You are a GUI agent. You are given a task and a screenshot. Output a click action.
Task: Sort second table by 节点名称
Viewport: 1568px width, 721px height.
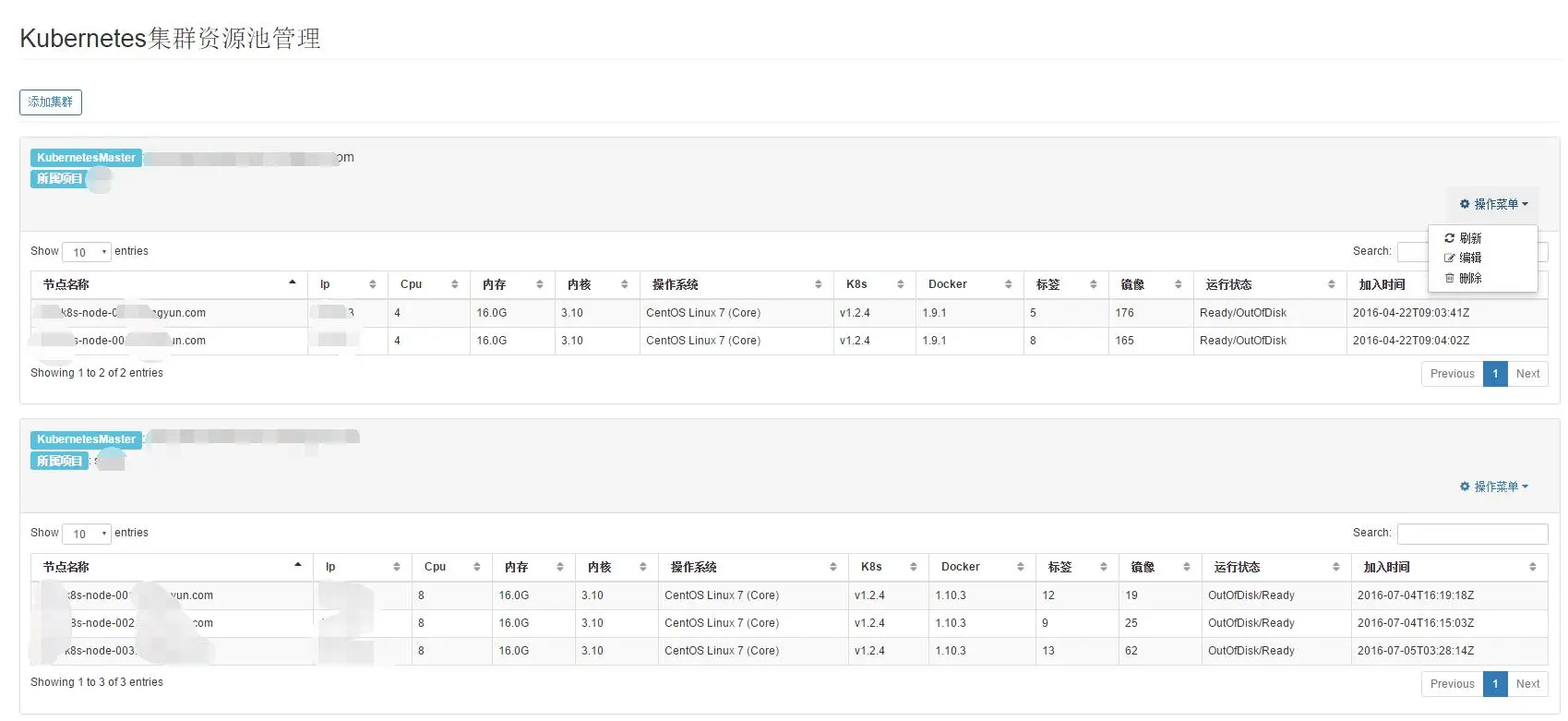click(x=172, y=567)
